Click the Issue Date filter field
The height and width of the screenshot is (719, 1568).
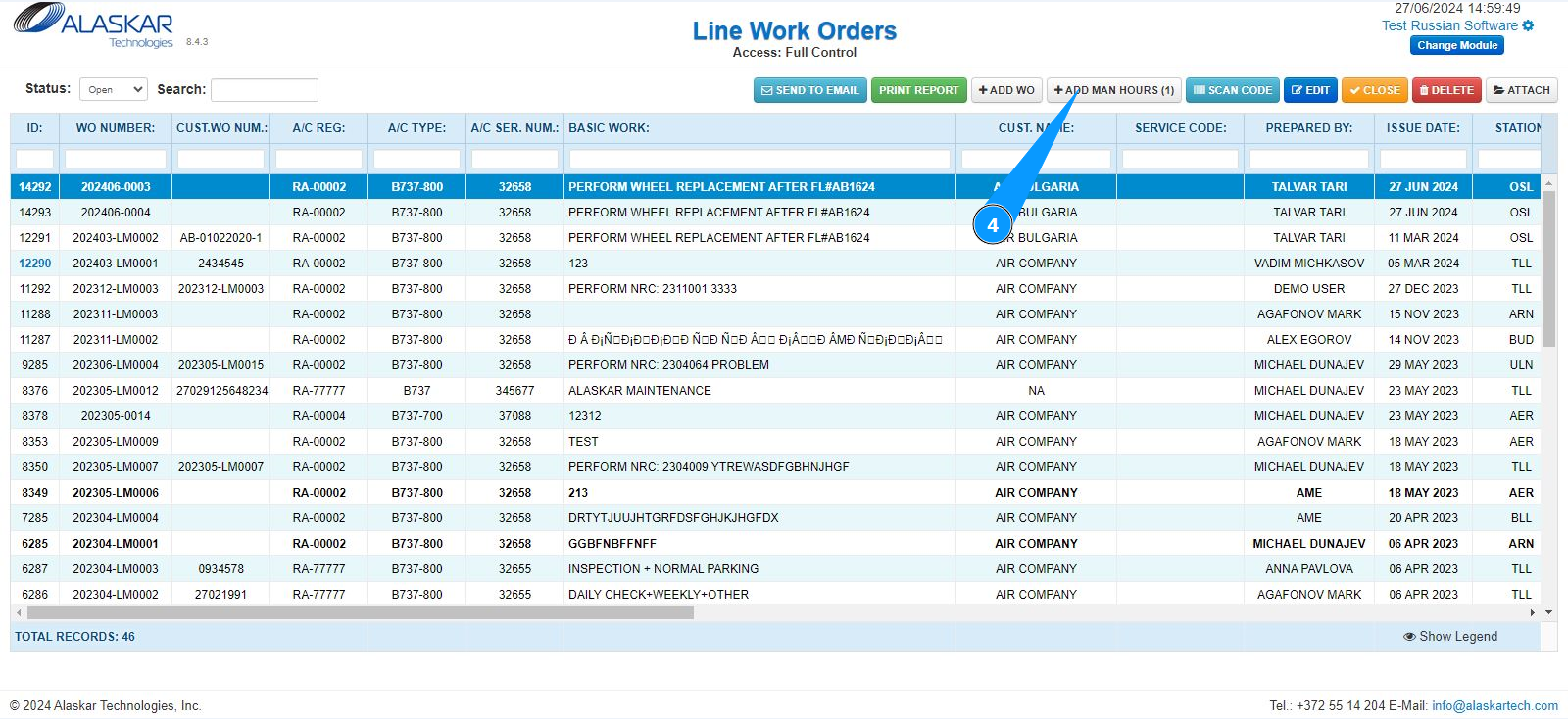tap(1423, 159)
